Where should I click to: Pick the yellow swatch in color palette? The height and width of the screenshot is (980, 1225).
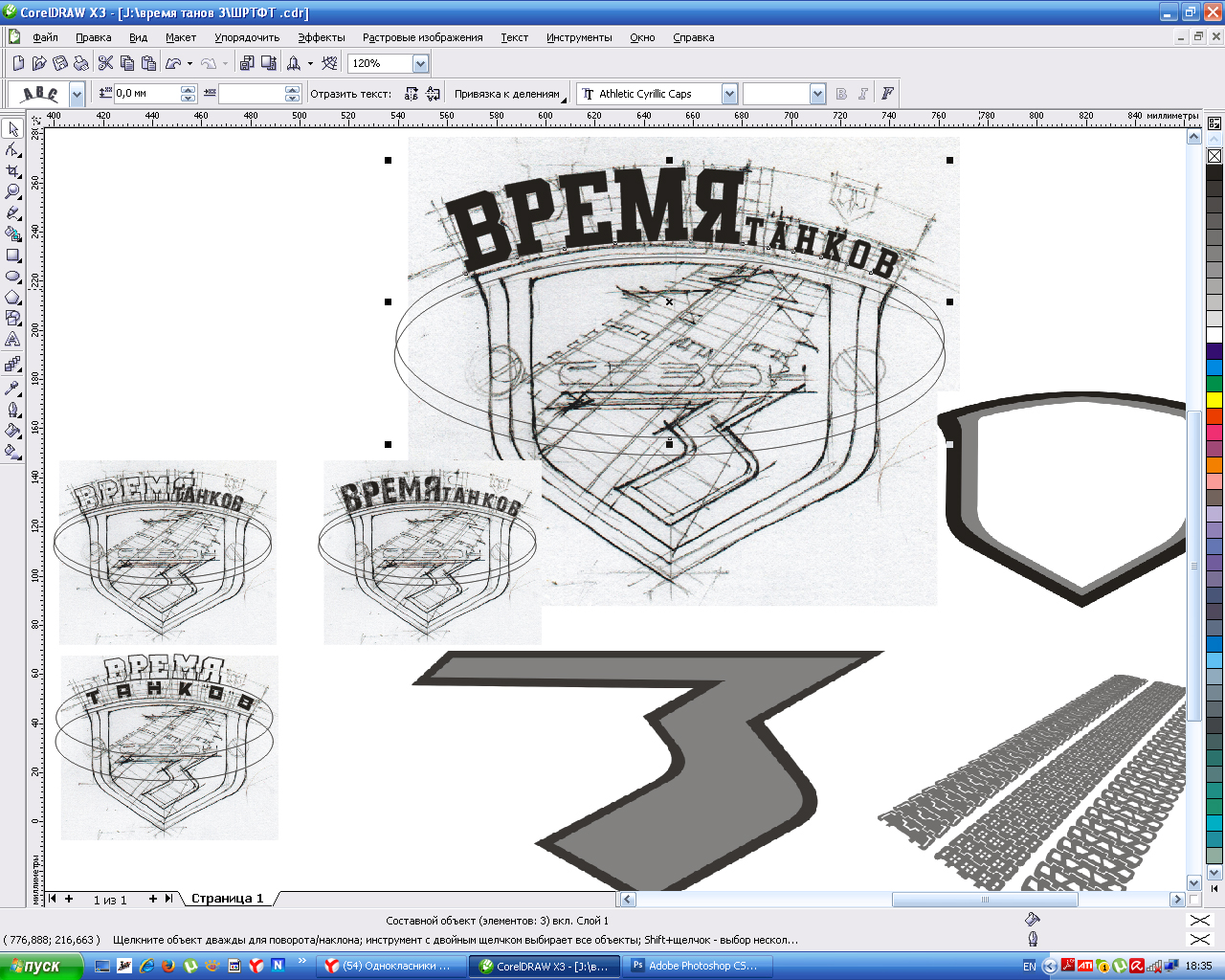(1214, 400)
